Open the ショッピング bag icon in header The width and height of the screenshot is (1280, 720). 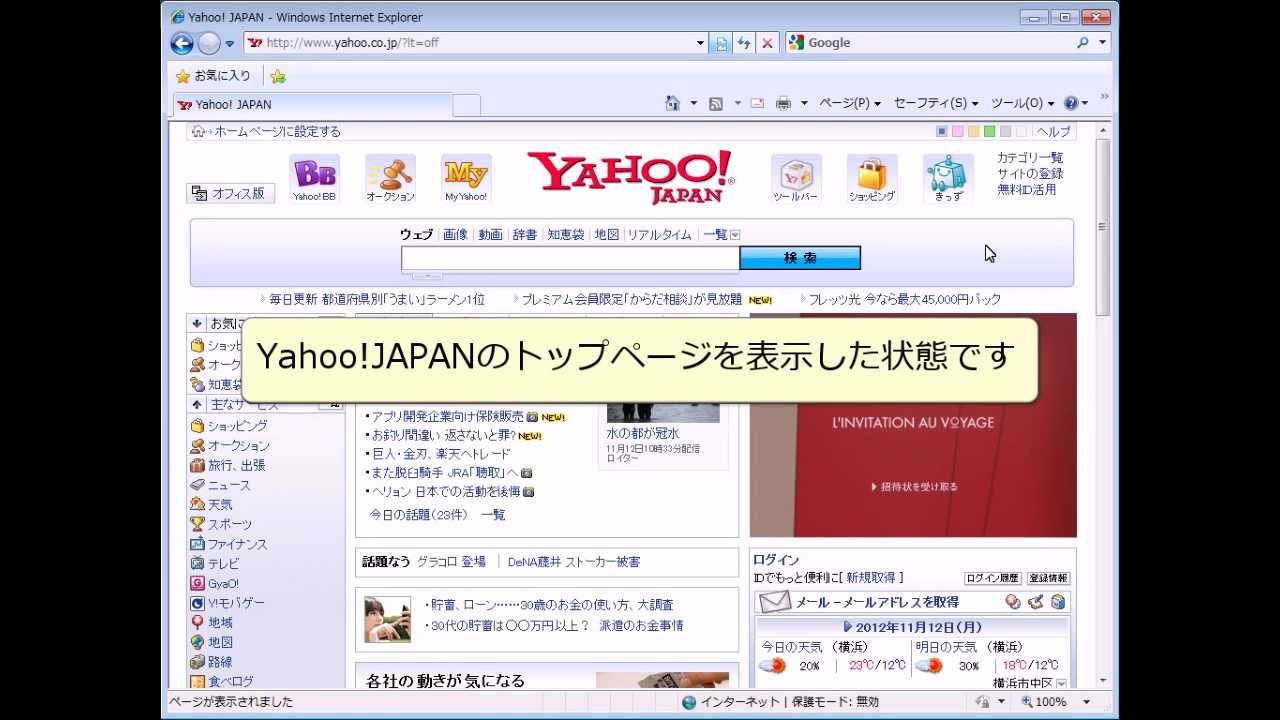[x=872, y=178]
